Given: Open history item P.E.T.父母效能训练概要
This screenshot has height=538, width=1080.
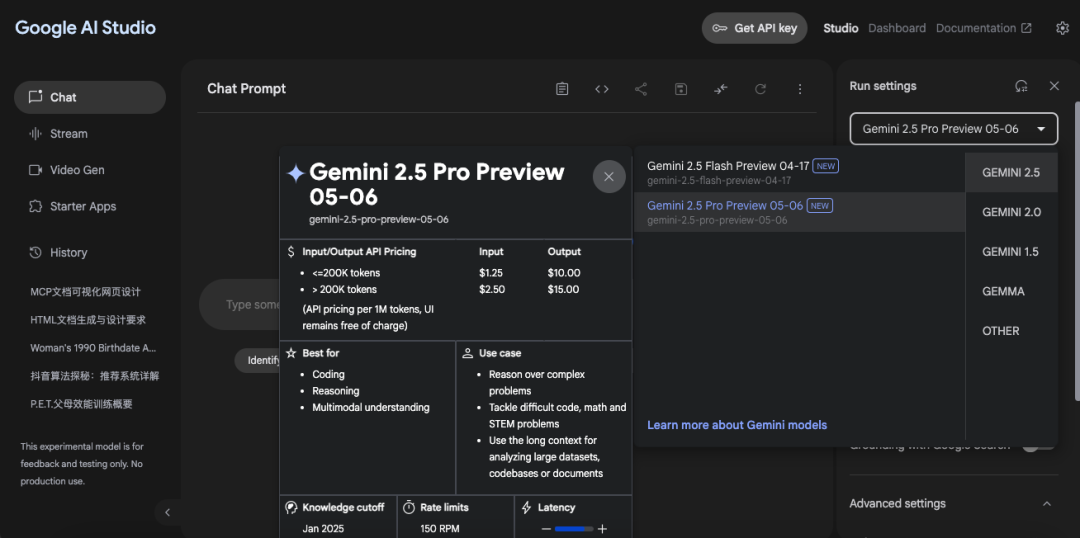Looking at the screenshot, I should pos(81,404).
